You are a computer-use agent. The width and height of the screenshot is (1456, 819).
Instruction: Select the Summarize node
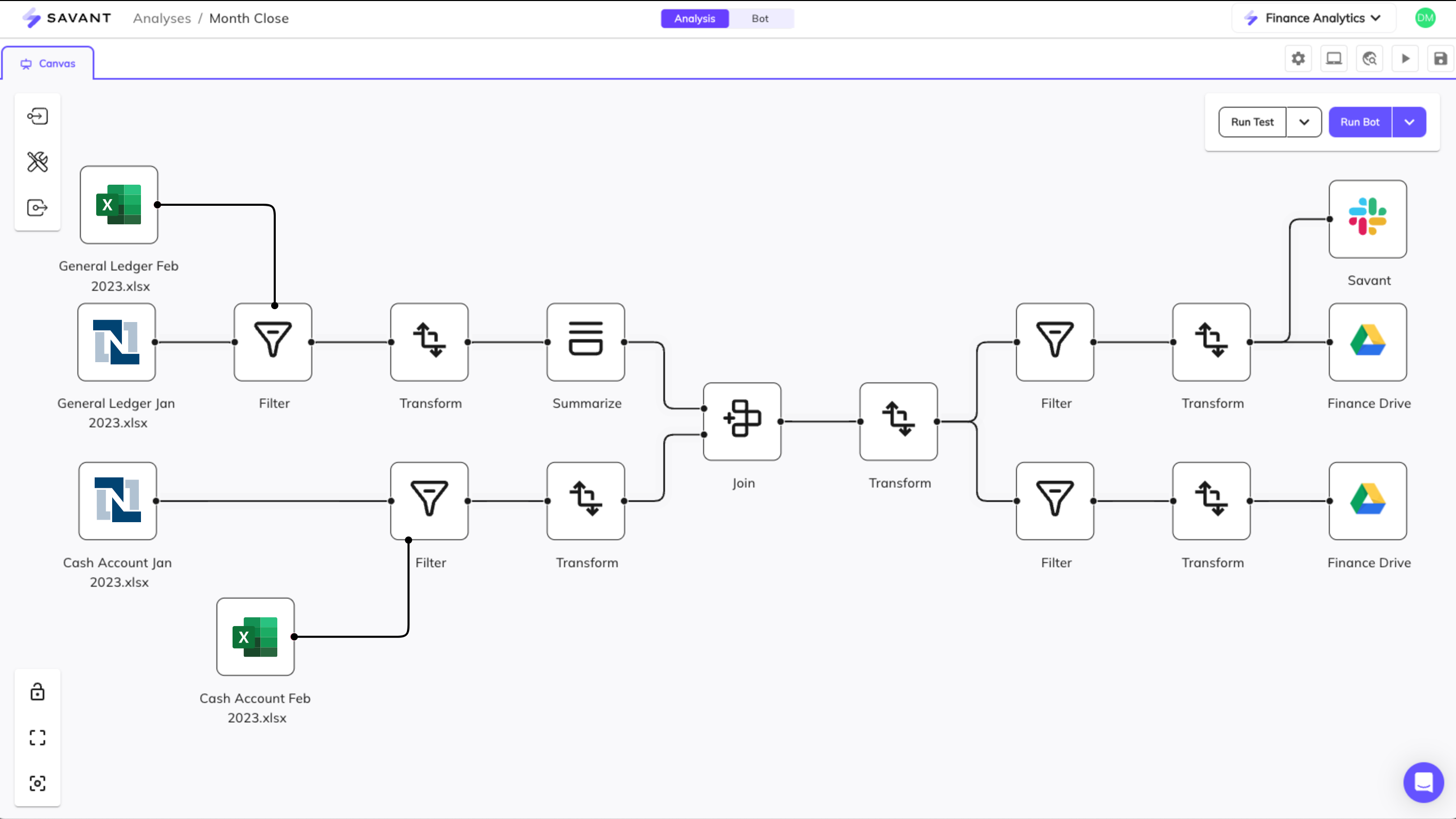pyautogui.click(x=585, y=342)
